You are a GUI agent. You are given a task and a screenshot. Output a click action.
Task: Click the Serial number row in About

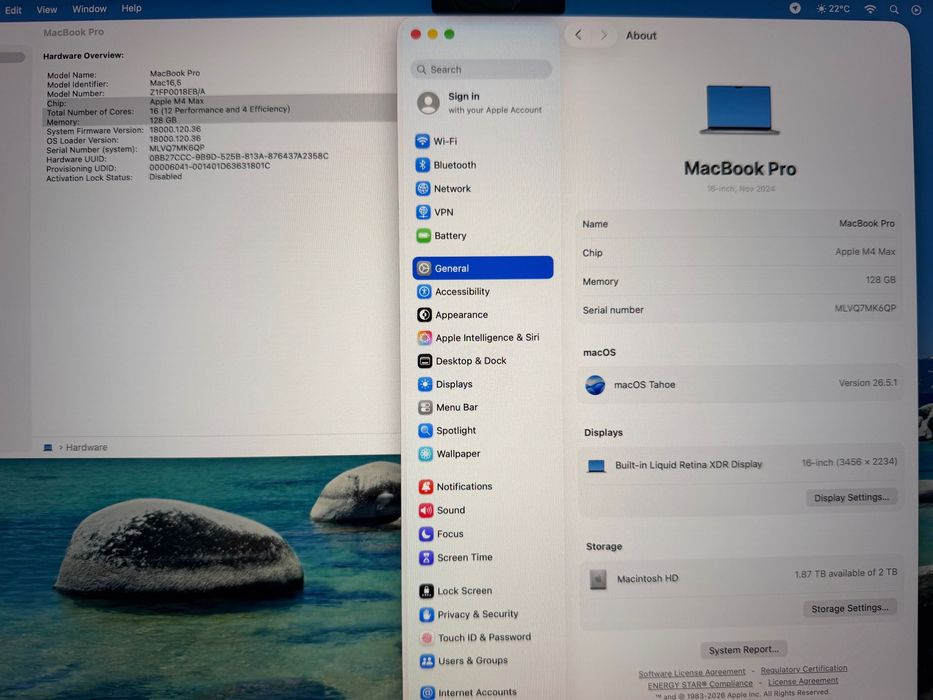click(x=738, y=310)
